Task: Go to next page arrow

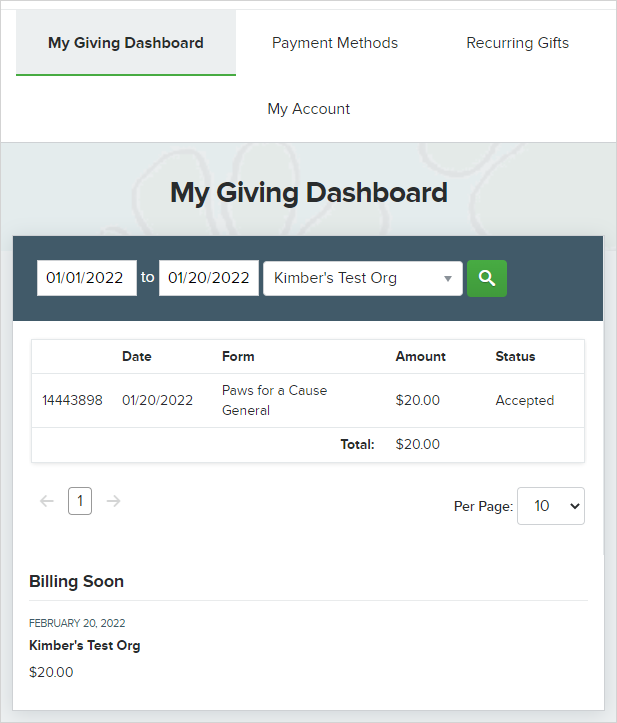Action: pos(114,501)
